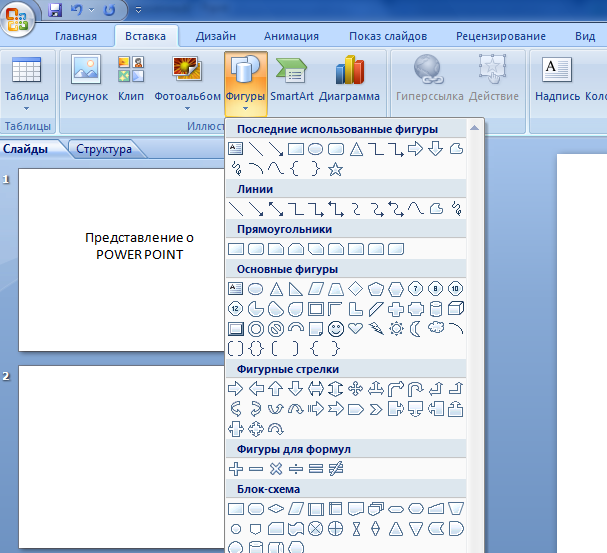607x553 pixels.
Task: Open Customize Quick Access Toolbar dropdown
Action: (138, 10)
